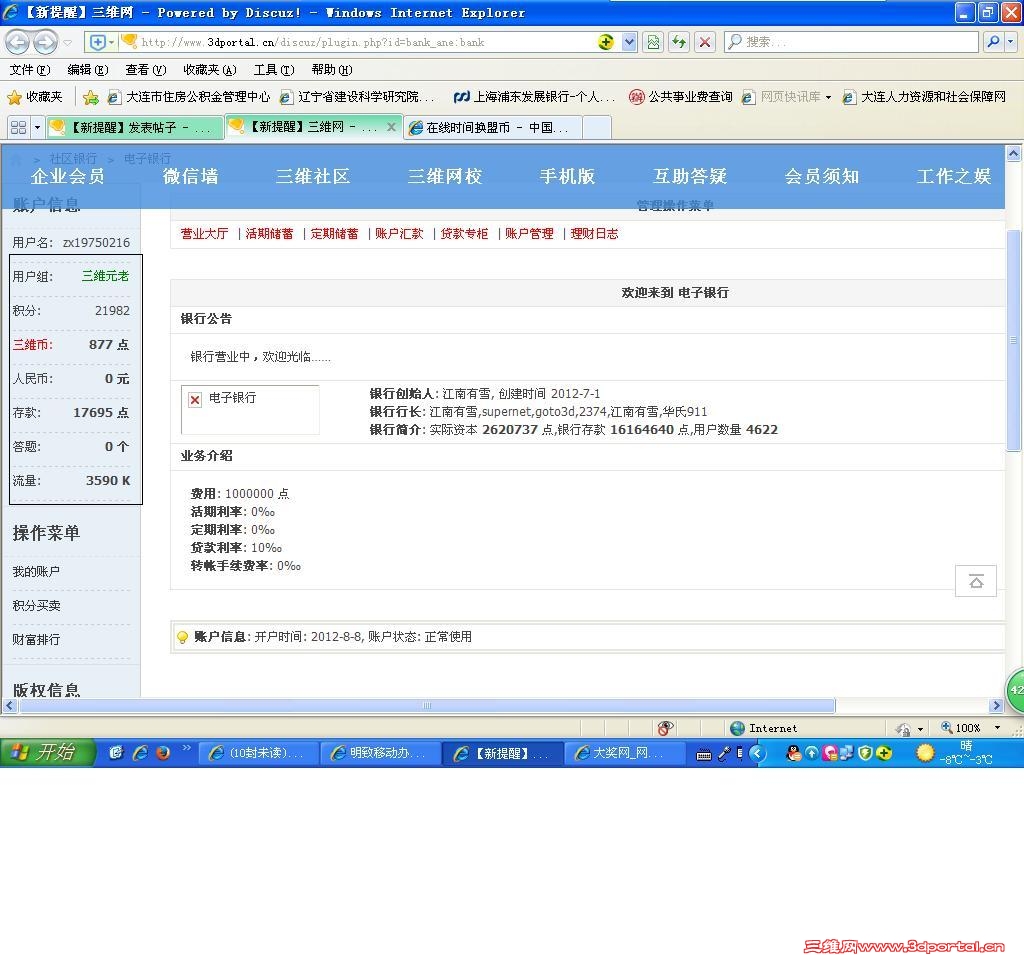Click the browser Forward arrow button

click(x=45, y=42)
